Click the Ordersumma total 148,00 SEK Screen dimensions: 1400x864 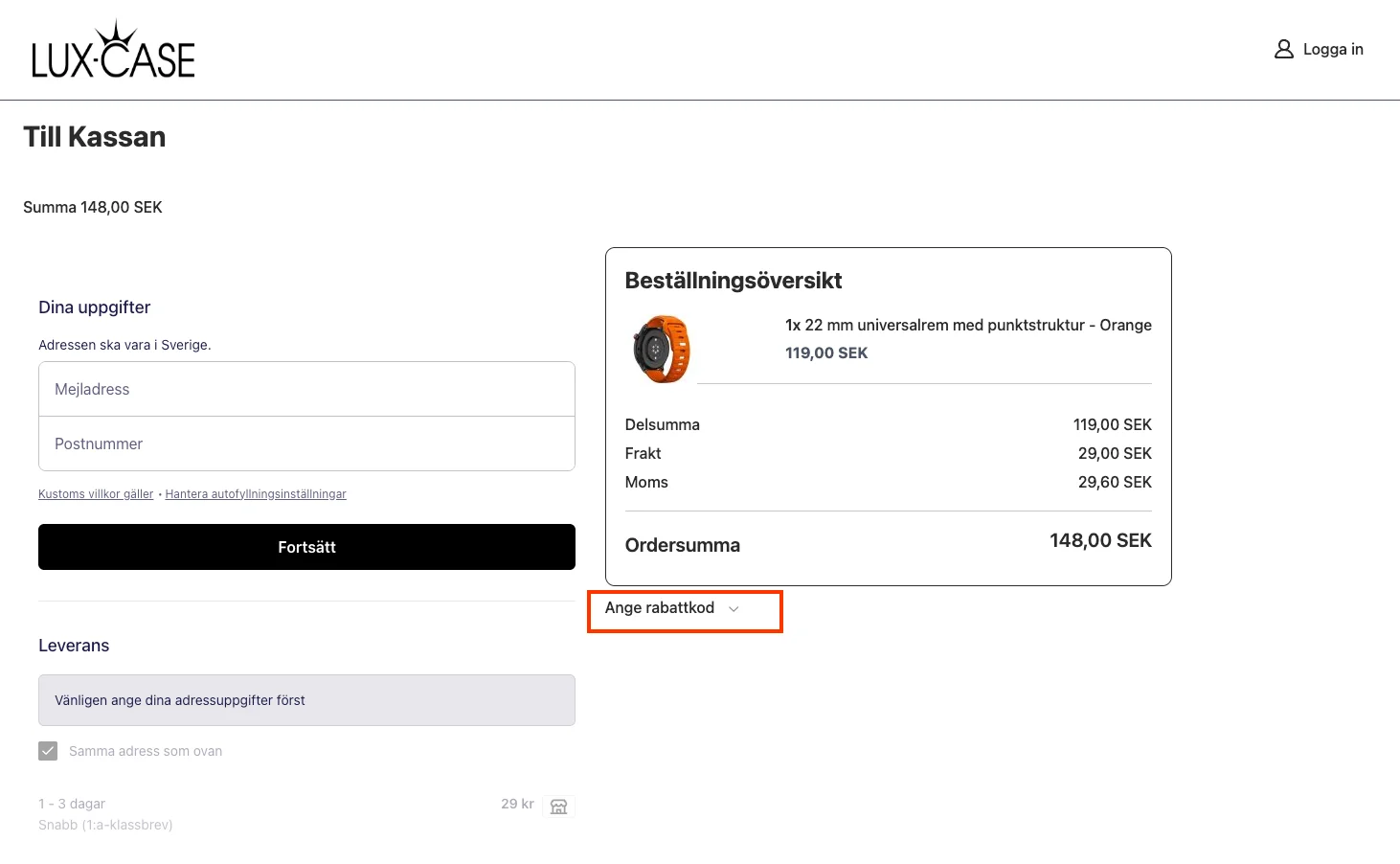tap(1100, 540)
